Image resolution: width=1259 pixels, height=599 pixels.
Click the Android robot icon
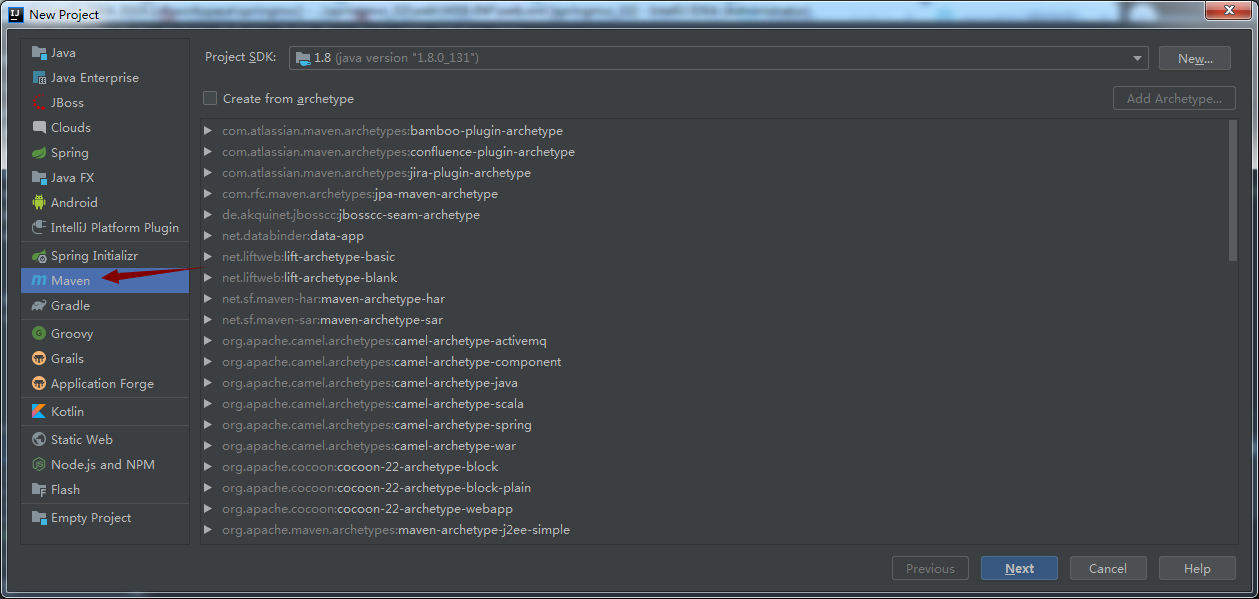point(39,203)
